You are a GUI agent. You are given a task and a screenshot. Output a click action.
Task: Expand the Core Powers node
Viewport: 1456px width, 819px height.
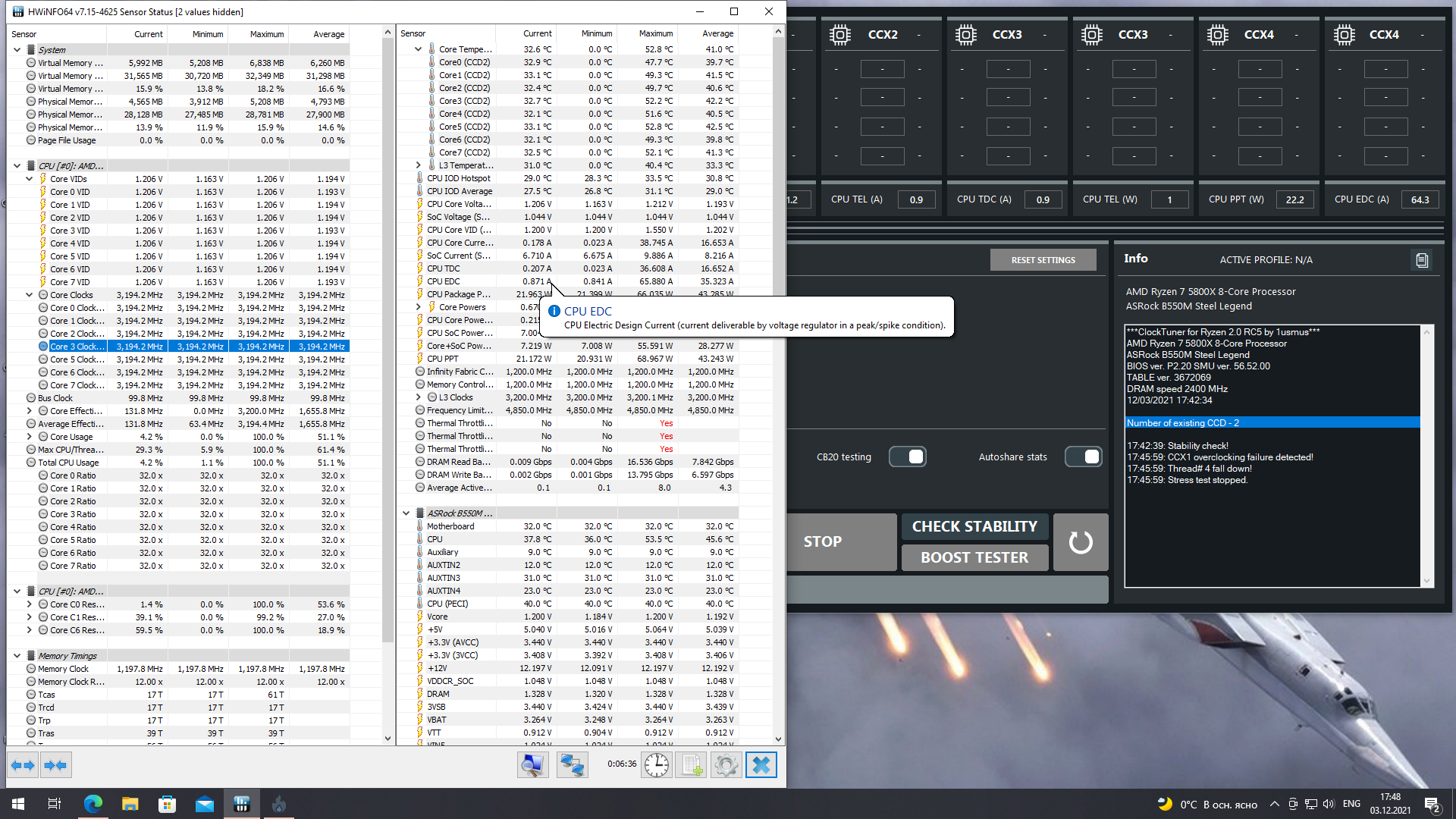(418, 307)
